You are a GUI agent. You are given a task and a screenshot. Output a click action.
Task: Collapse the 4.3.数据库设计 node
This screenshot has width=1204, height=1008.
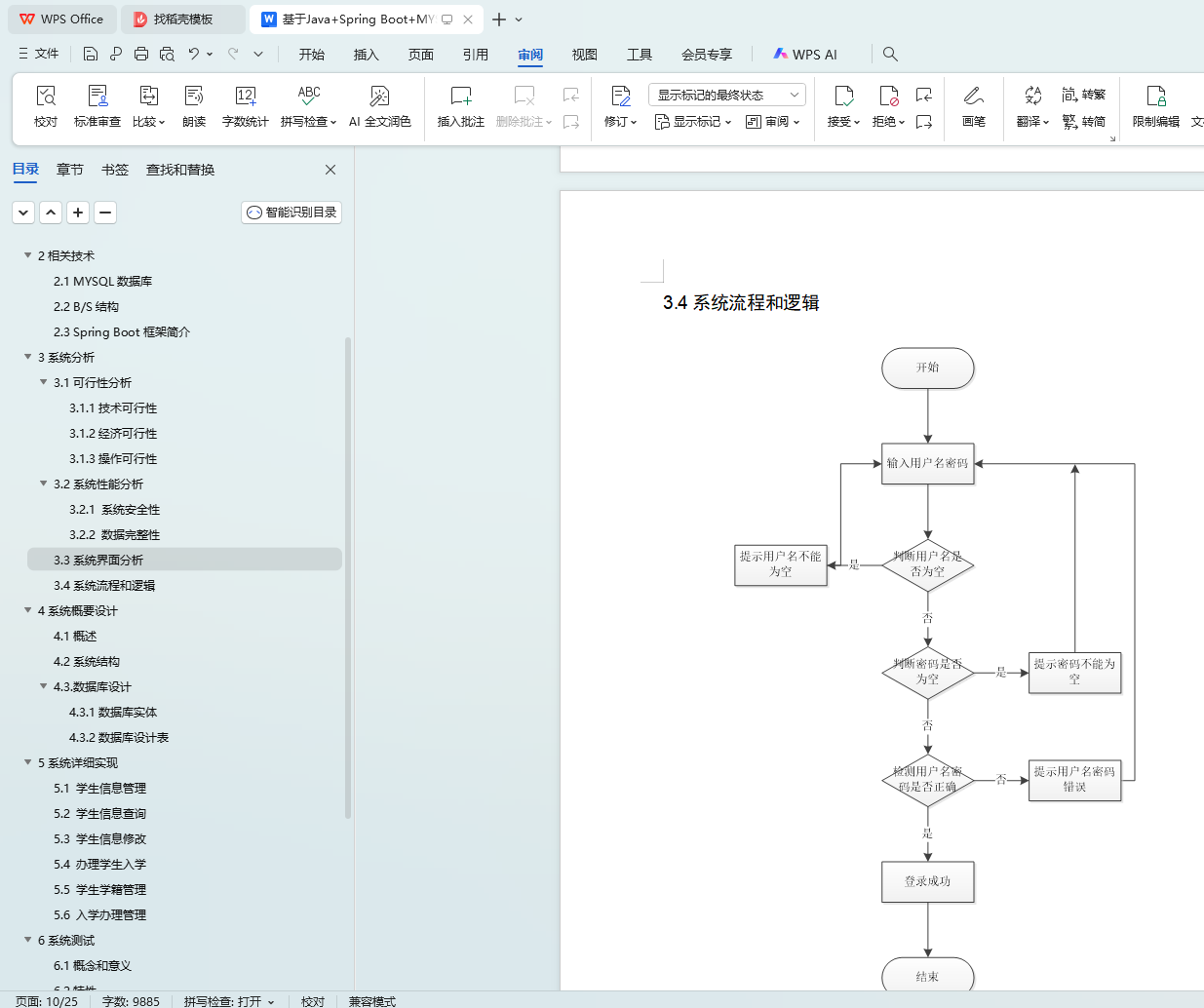44,686
